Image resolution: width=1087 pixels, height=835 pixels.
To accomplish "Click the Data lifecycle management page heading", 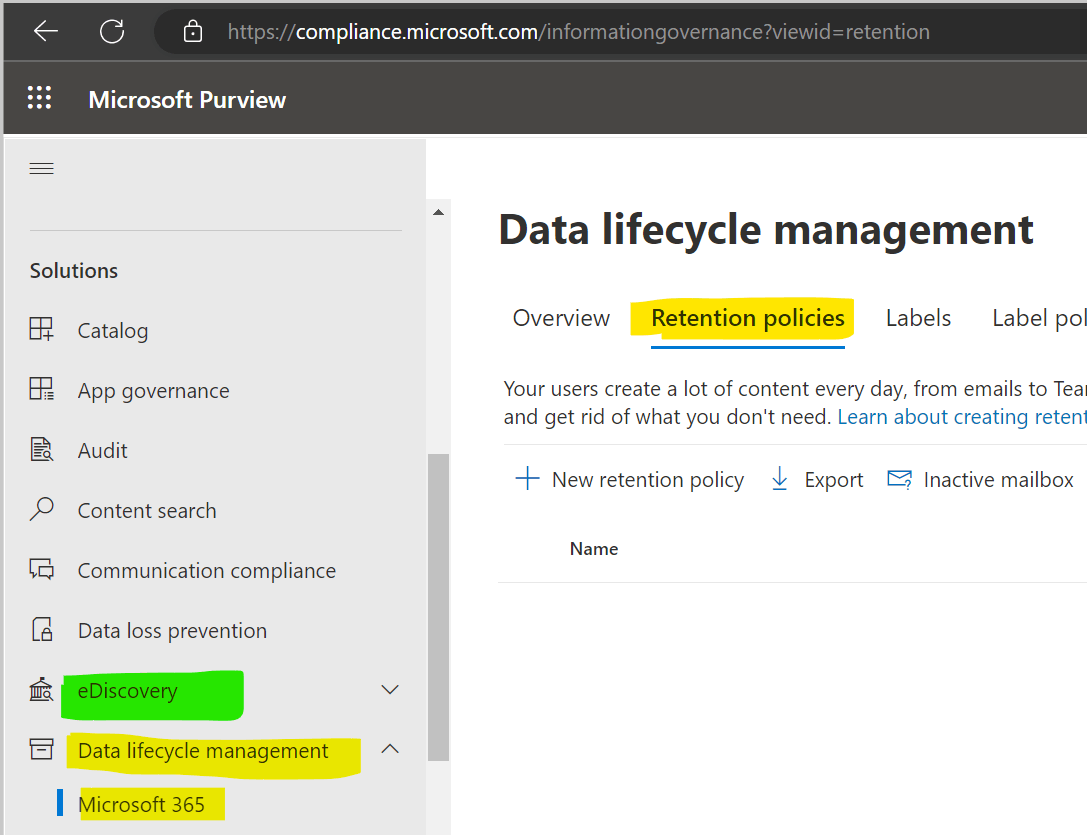I will click(766, 230).
